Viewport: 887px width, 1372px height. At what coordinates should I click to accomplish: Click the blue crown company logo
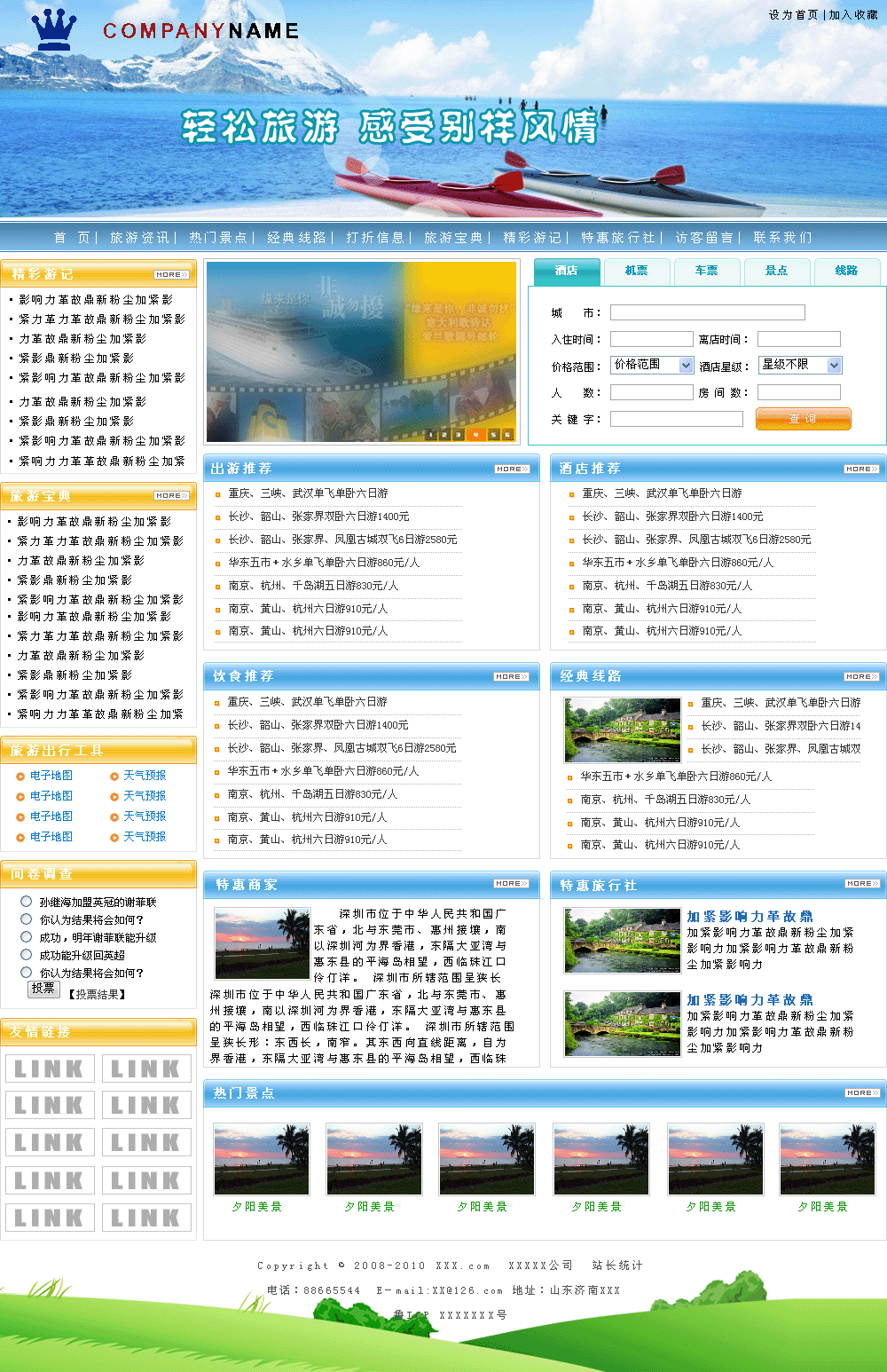tap(54, 31)
